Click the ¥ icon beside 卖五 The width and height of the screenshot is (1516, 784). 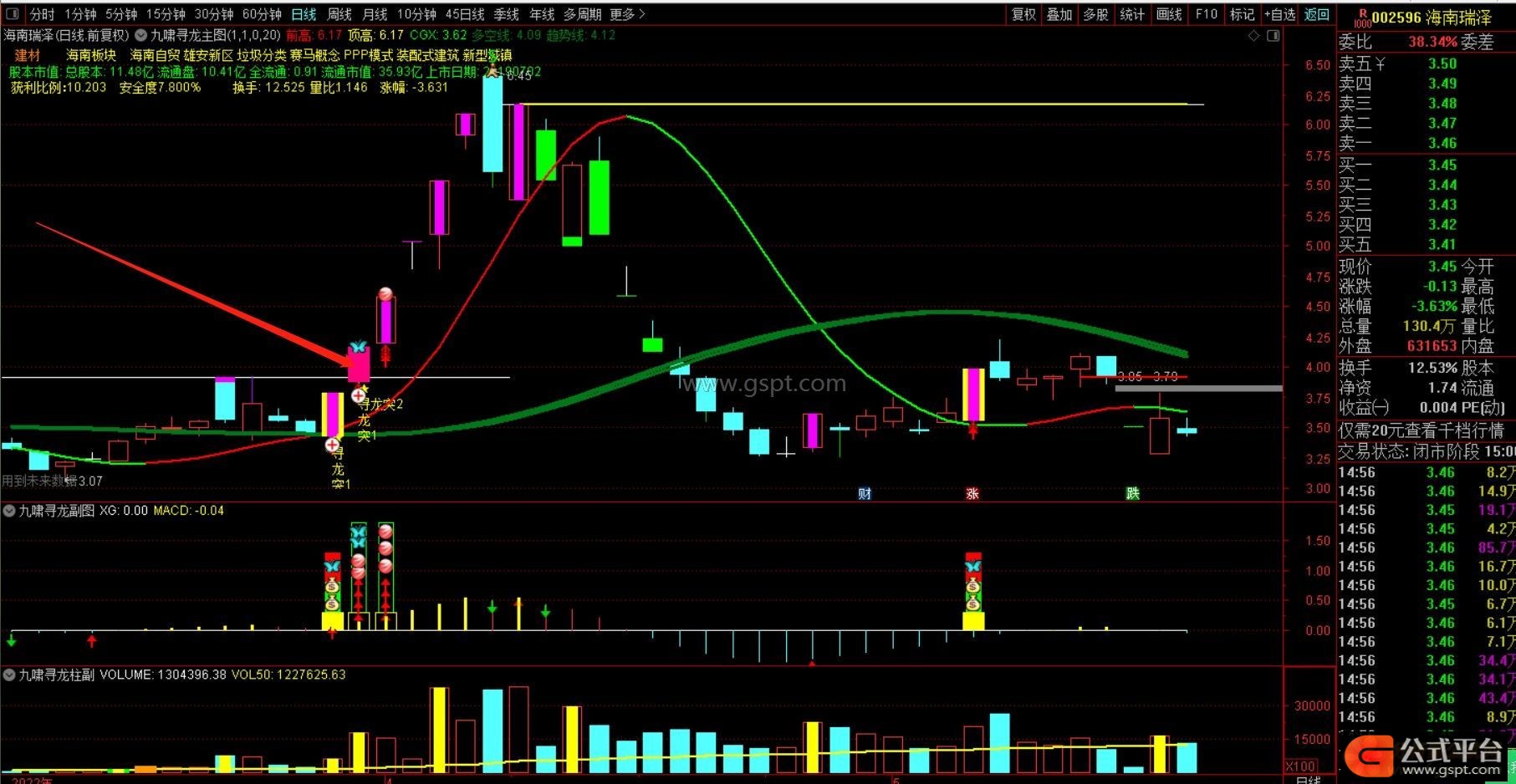click(1381, 64)
